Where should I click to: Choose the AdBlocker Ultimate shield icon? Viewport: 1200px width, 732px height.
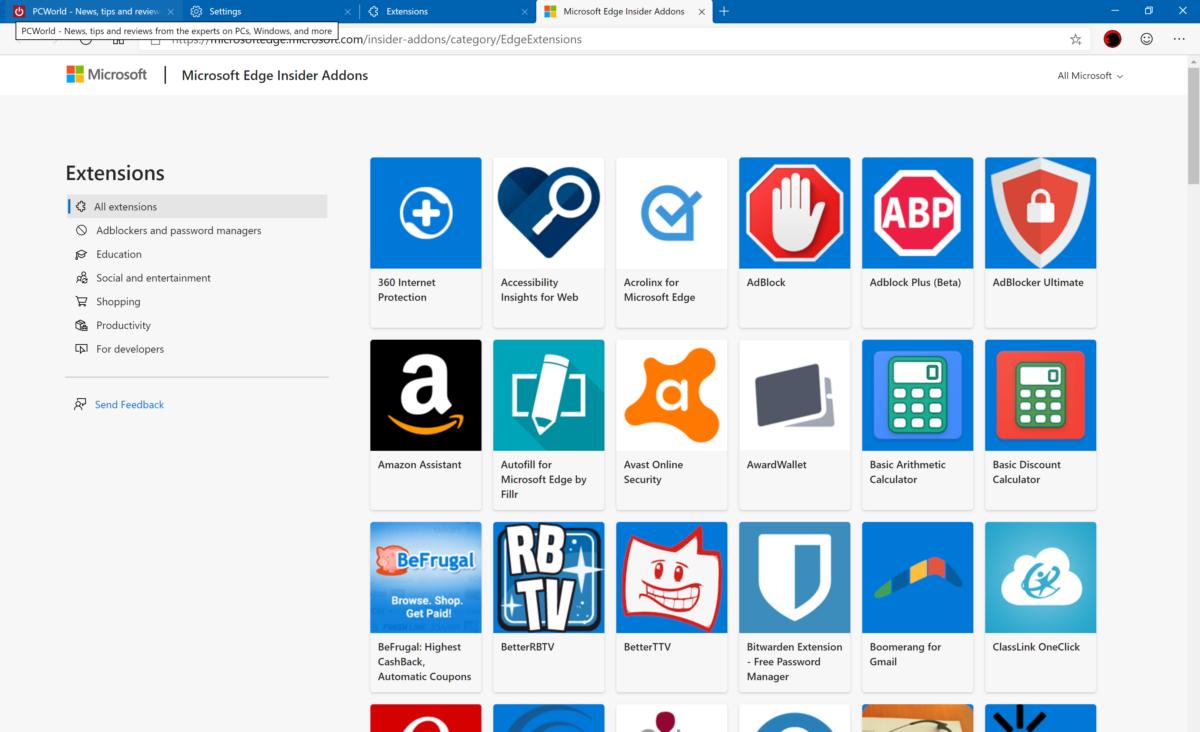coord(1040,213)
